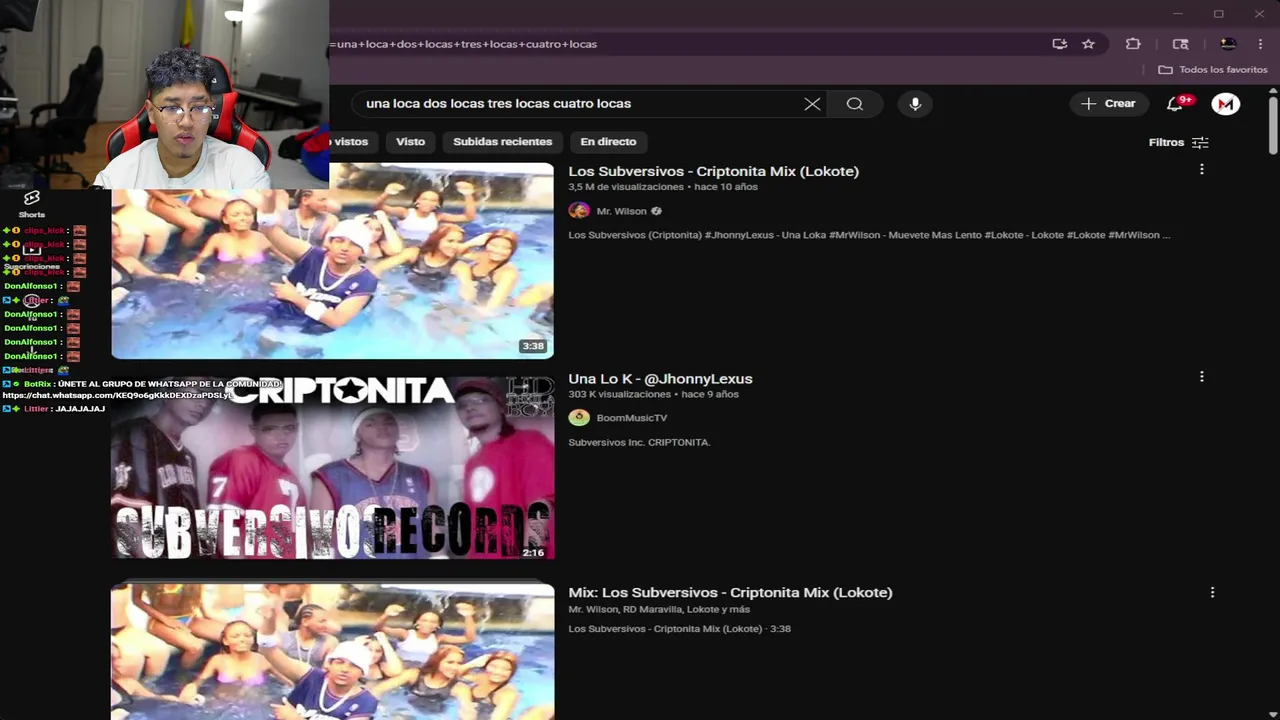Screen dimensions: 1280x720
Task: Open the account avatar menu
Action: [x=1225, y=104]
